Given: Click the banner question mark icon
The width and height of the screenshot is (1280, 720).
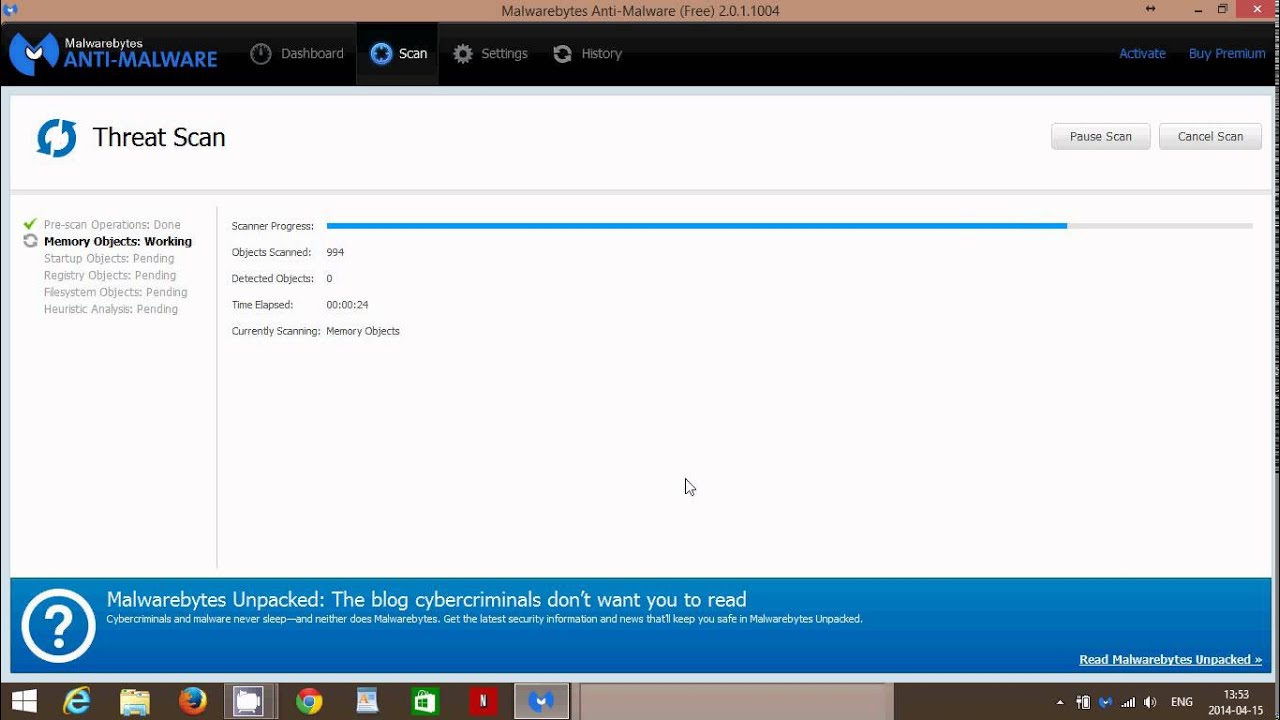Looking at the screenshot, I should coord(58,626).
